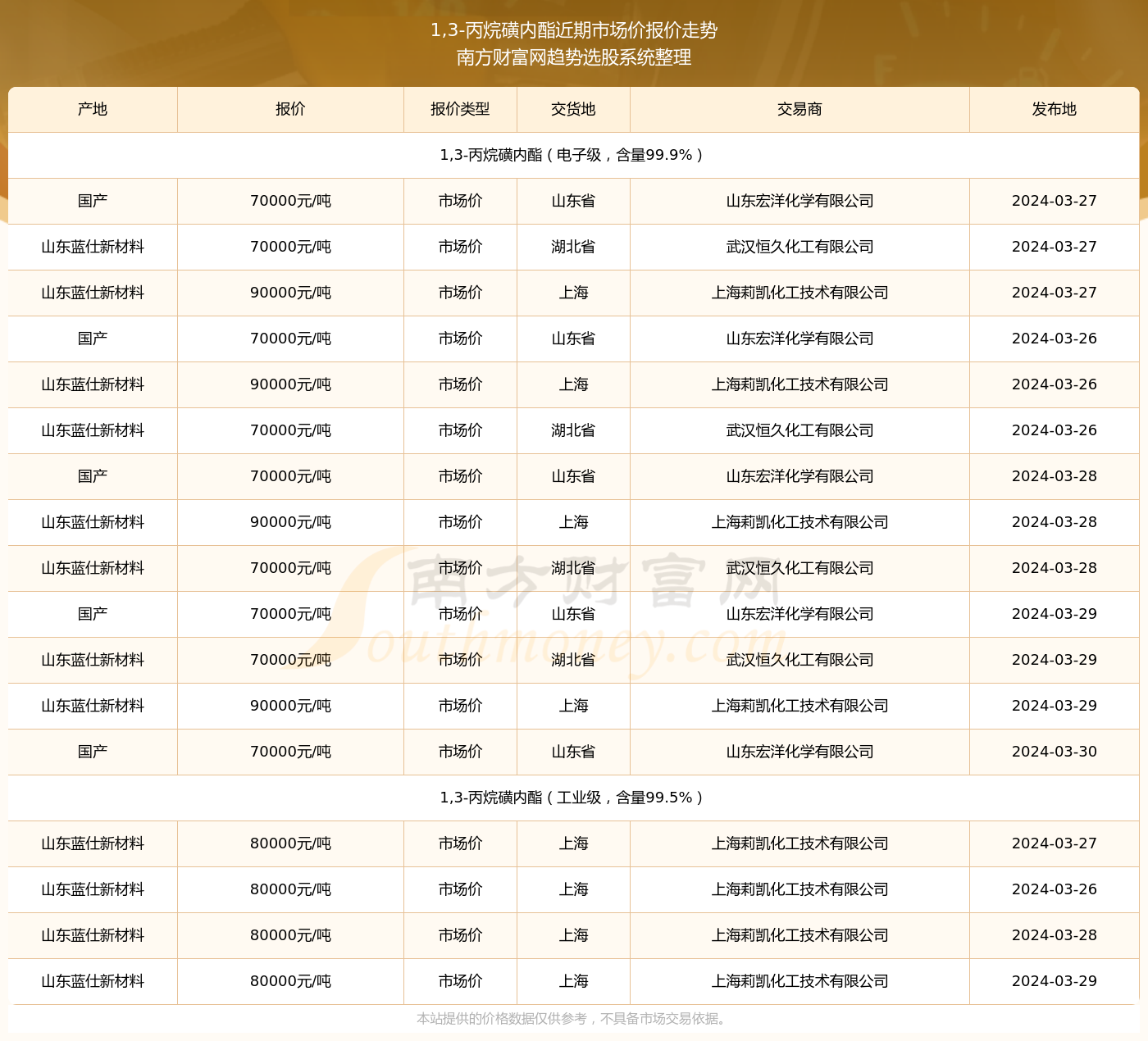This screenshot has height=1041, width=1148.
Task: Click the 工业级，含量99.5% section heading
Action: (x=572, y=798)
